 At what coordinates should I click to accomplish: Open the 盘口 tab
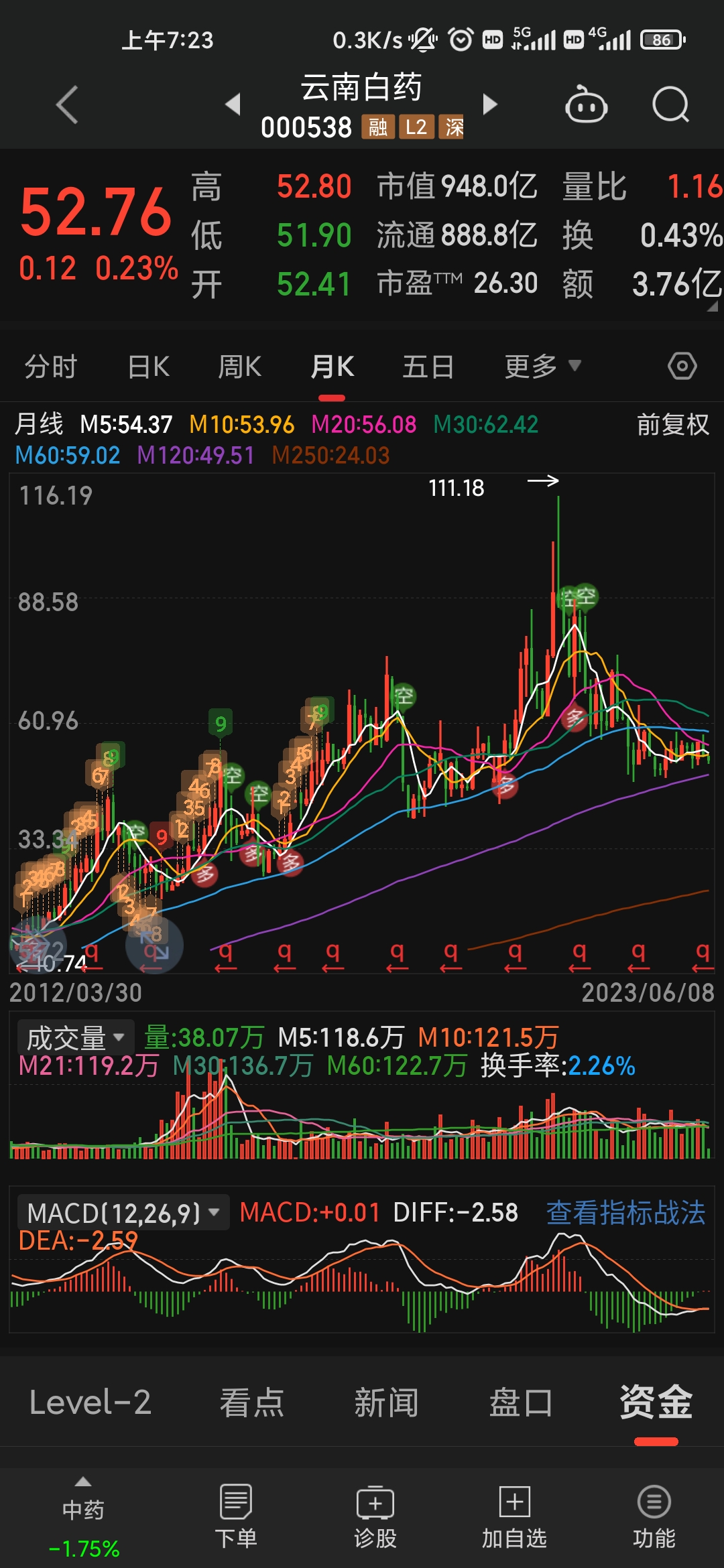pyautogui.click(x=520, y=1402)
